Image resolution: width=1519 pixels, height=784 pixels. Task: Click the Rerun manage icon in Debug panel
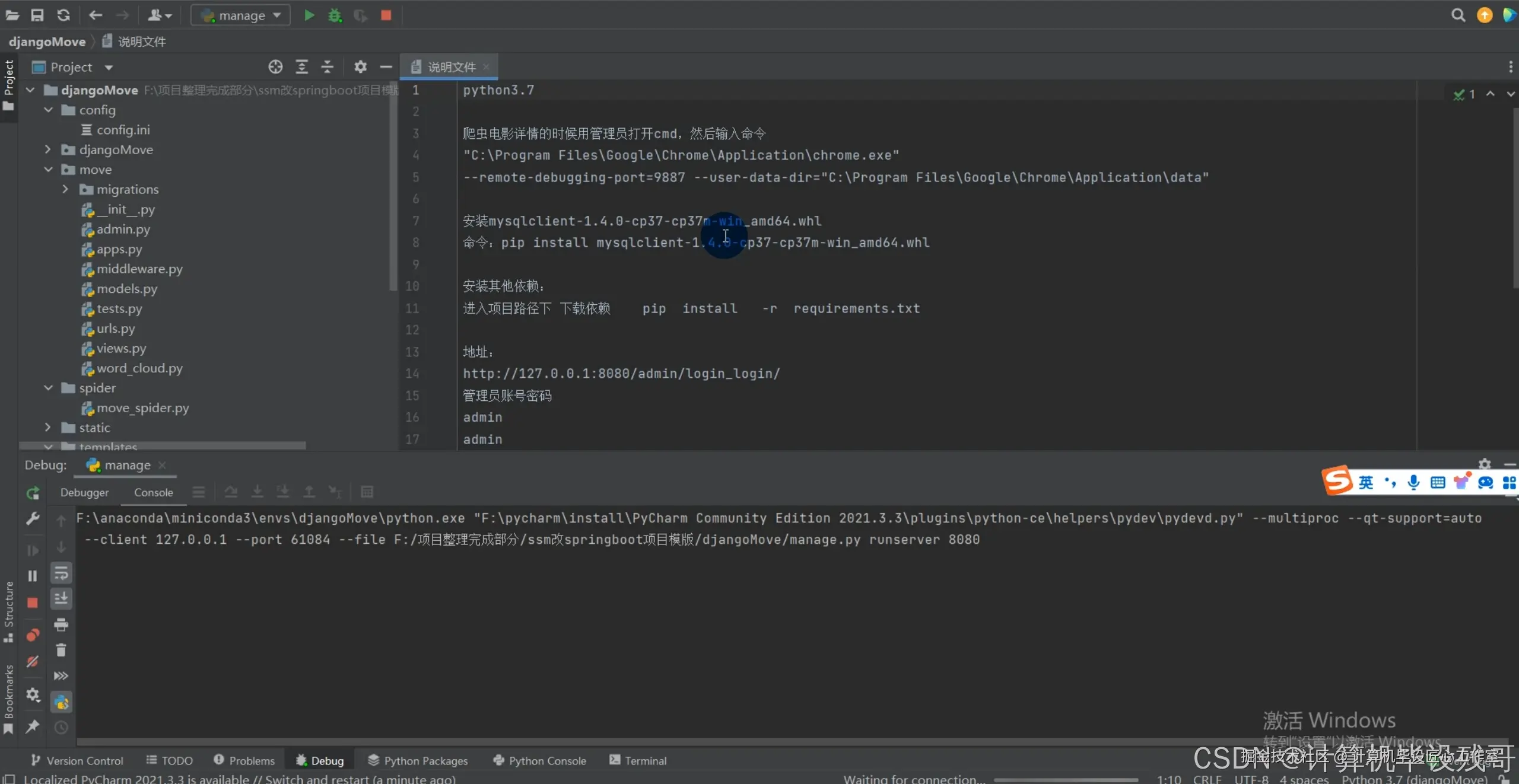[33, 493]
